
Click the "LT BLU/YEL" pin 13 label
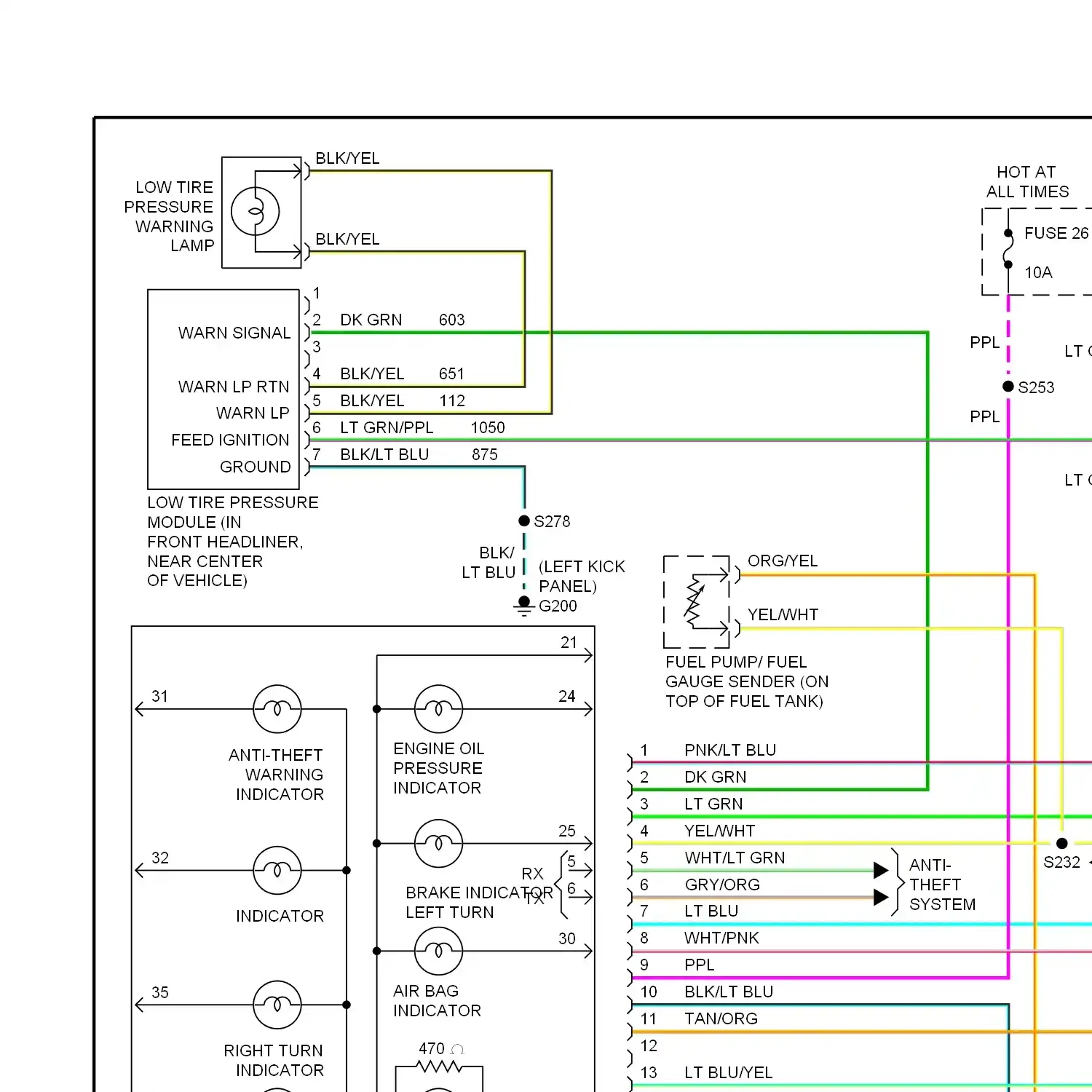[728, 1072]
